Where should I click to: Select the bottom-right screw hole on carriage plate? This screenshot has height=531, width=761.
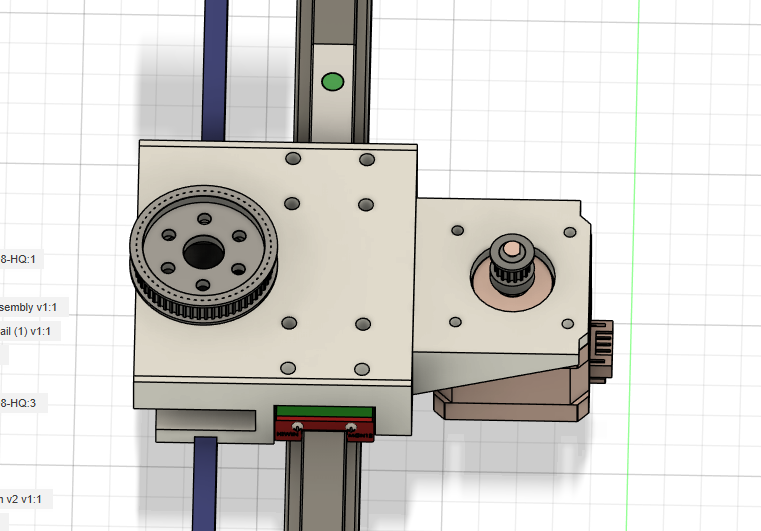coord(367,367)
